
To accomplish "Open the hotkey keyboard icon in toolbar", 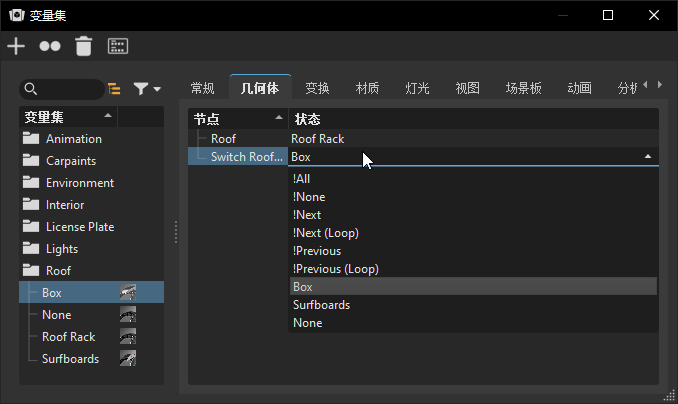I will point(118,46).
